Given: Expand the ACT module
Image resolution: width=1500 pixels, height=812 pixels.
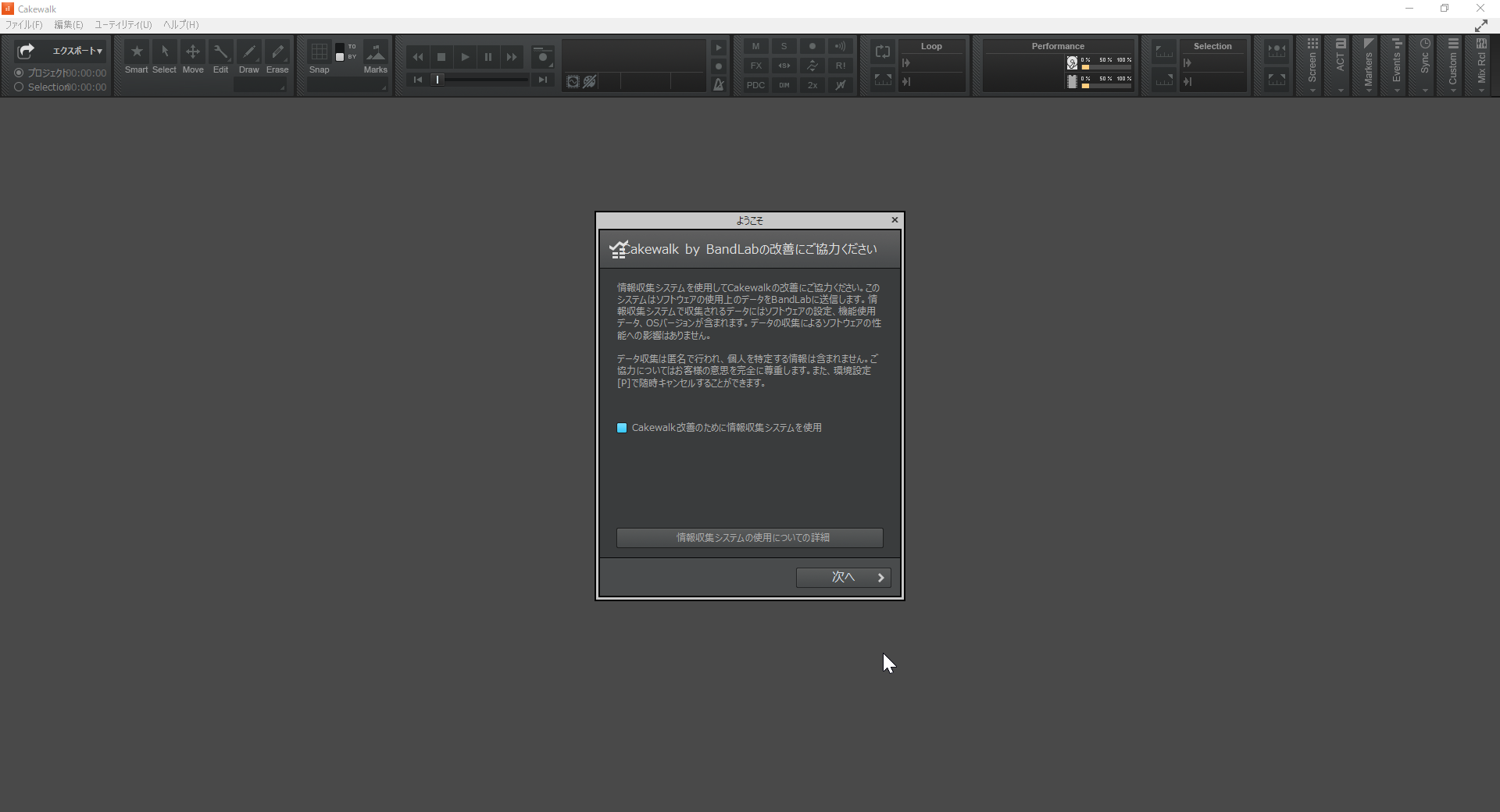Looking at the screenshot, I should point(1341,66).
